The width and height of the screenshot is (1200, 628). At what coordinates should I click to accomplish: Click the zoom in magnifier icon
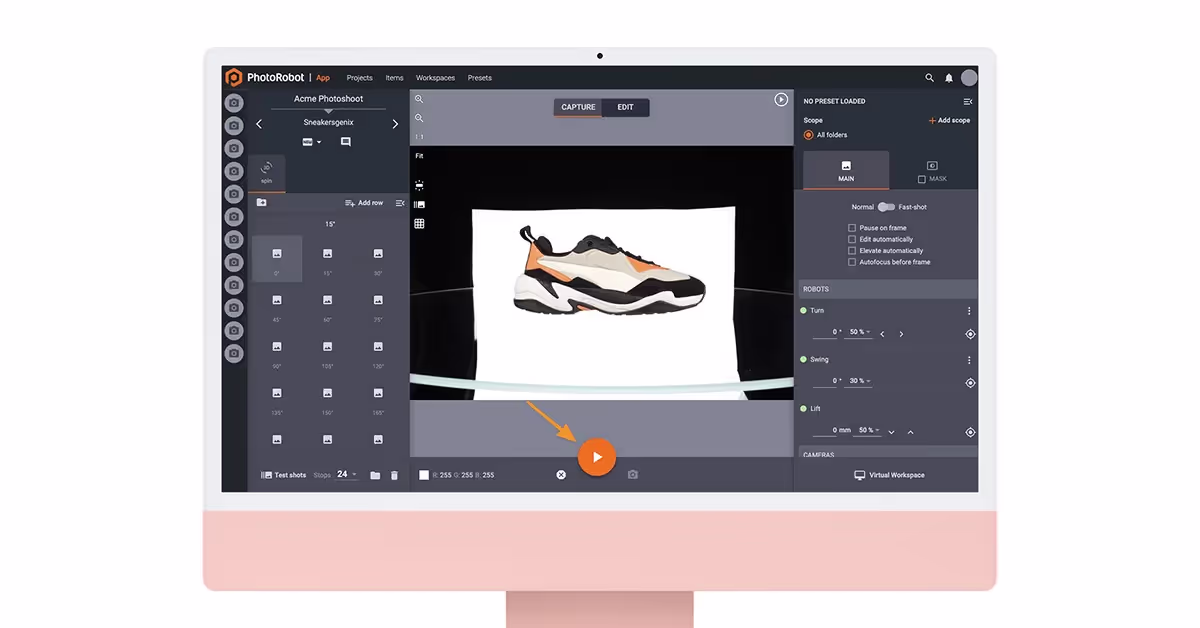[419, 99]
